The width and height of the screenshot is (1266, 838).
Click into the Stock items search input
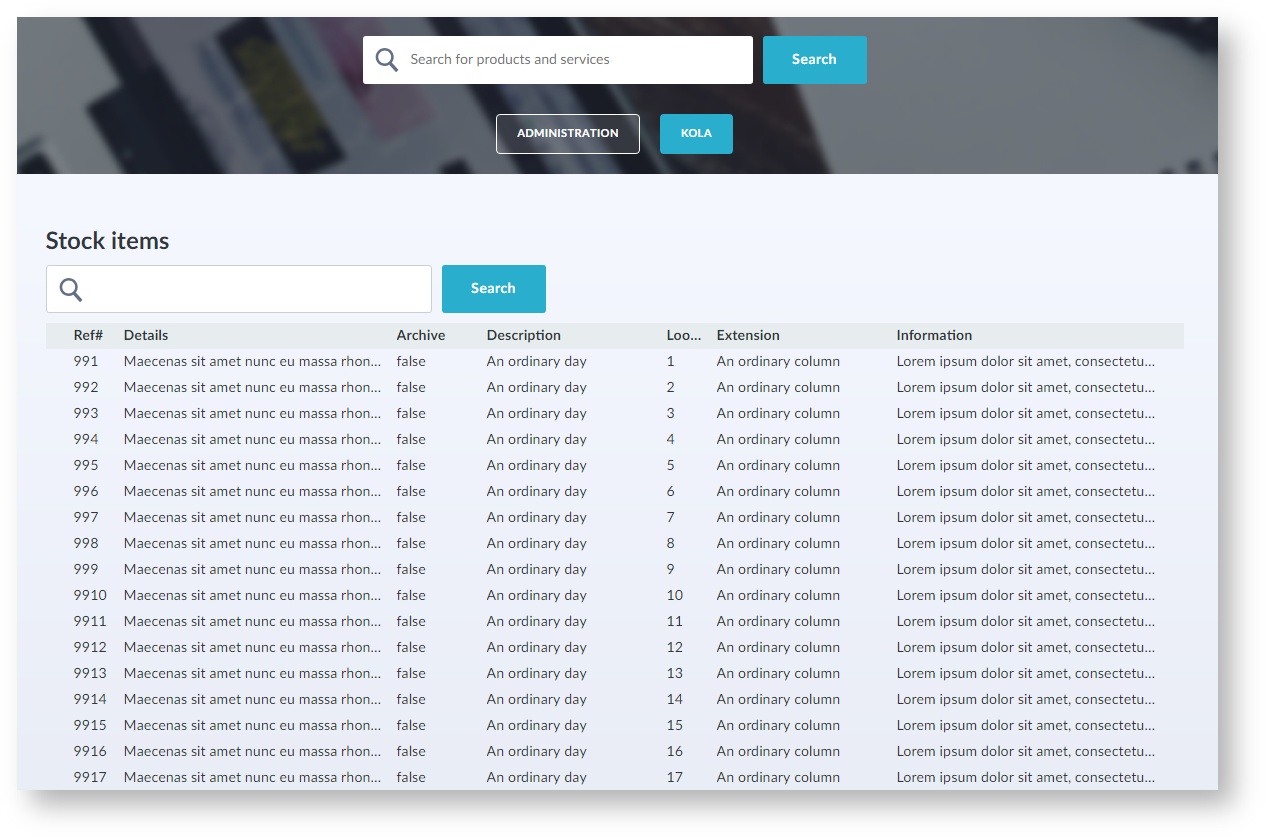coord(255,289)
